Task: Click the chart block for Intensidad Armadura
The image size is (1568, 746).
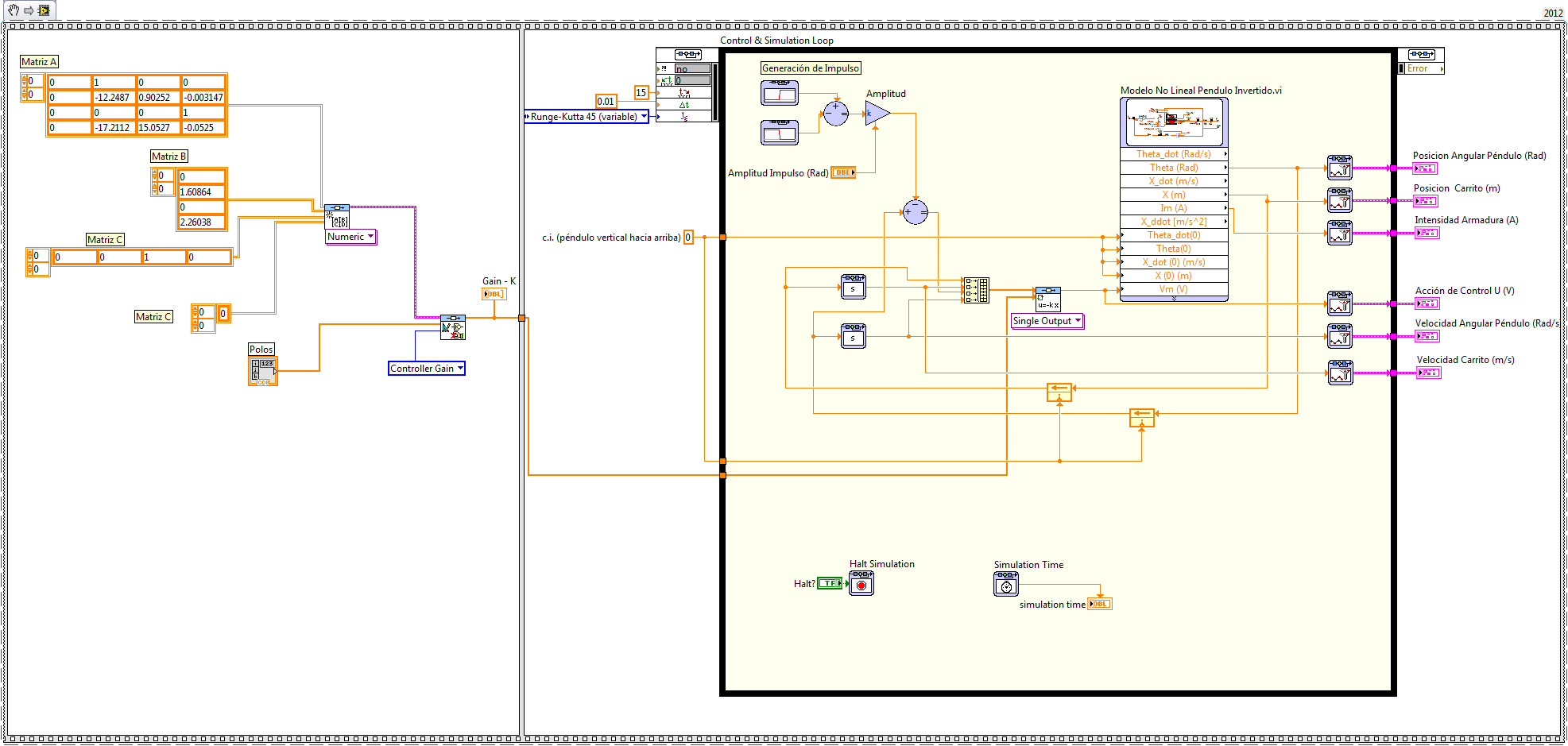Action: [1340, 233]
